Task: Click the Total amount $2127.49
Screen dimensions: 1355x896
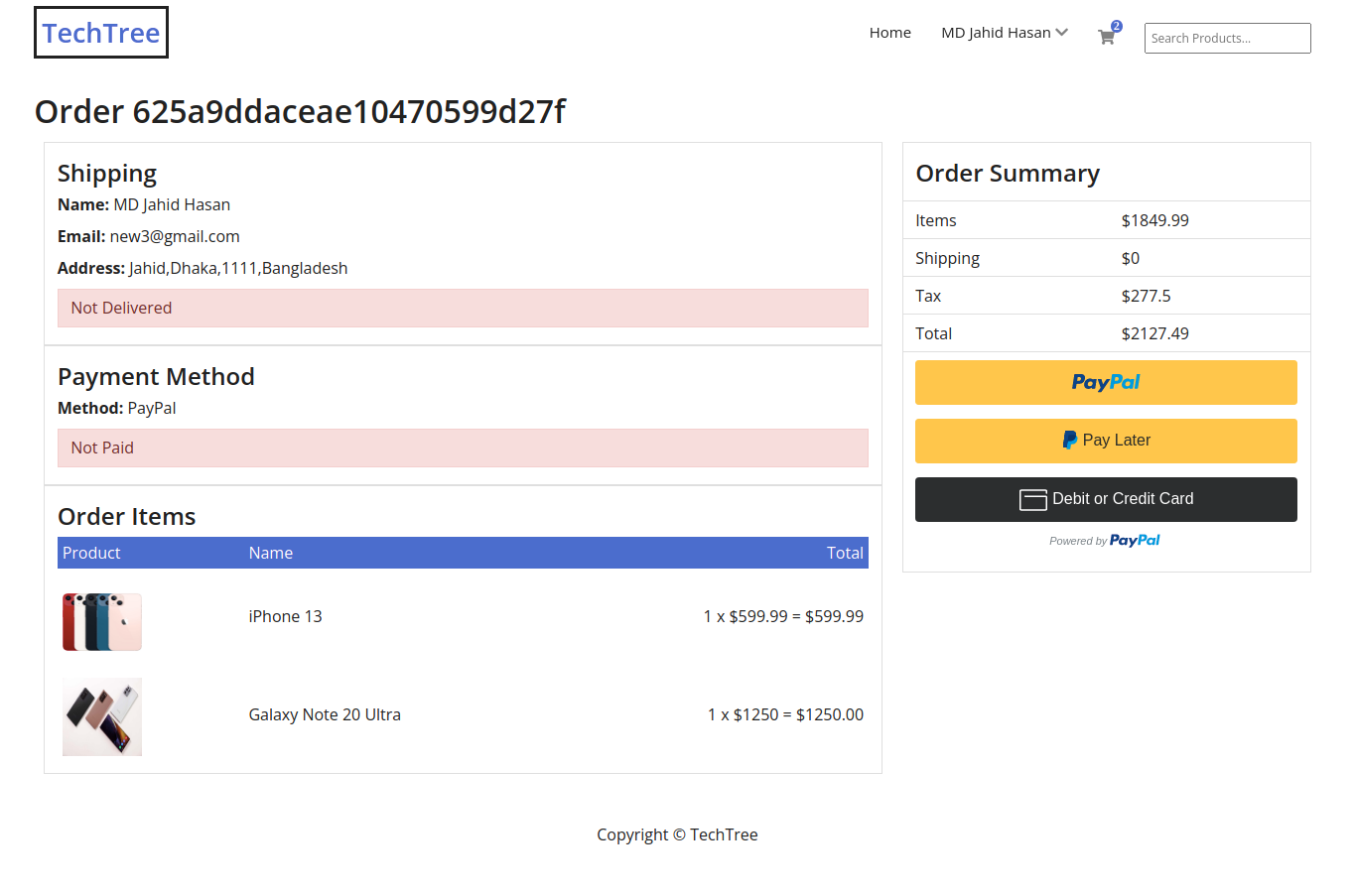Action: pos(1154,333)
